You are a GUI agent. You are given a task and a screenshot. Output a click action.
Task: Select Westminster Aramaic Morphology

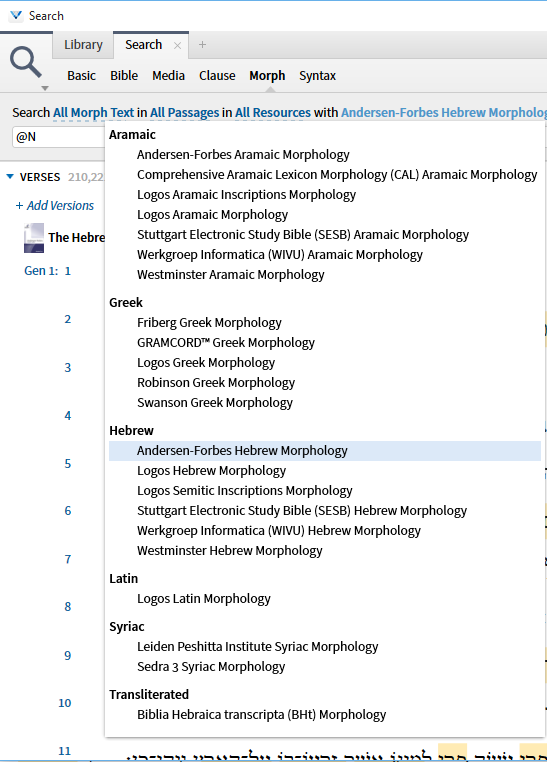click(x=230, y=275)
